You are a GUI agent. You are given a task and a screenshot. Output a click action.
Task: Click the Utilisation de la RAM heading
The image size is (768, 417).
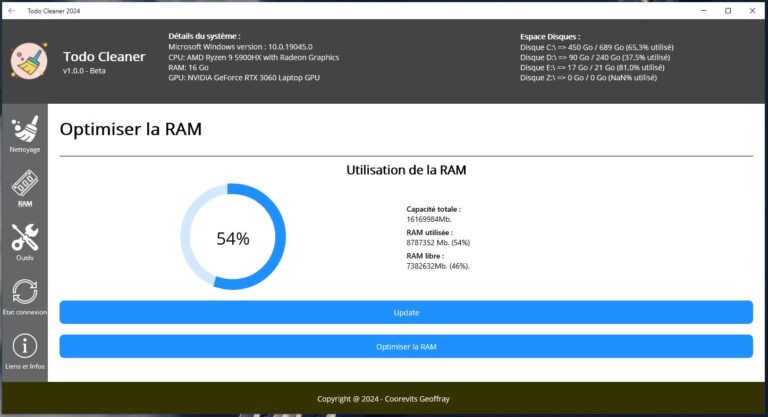406,170
